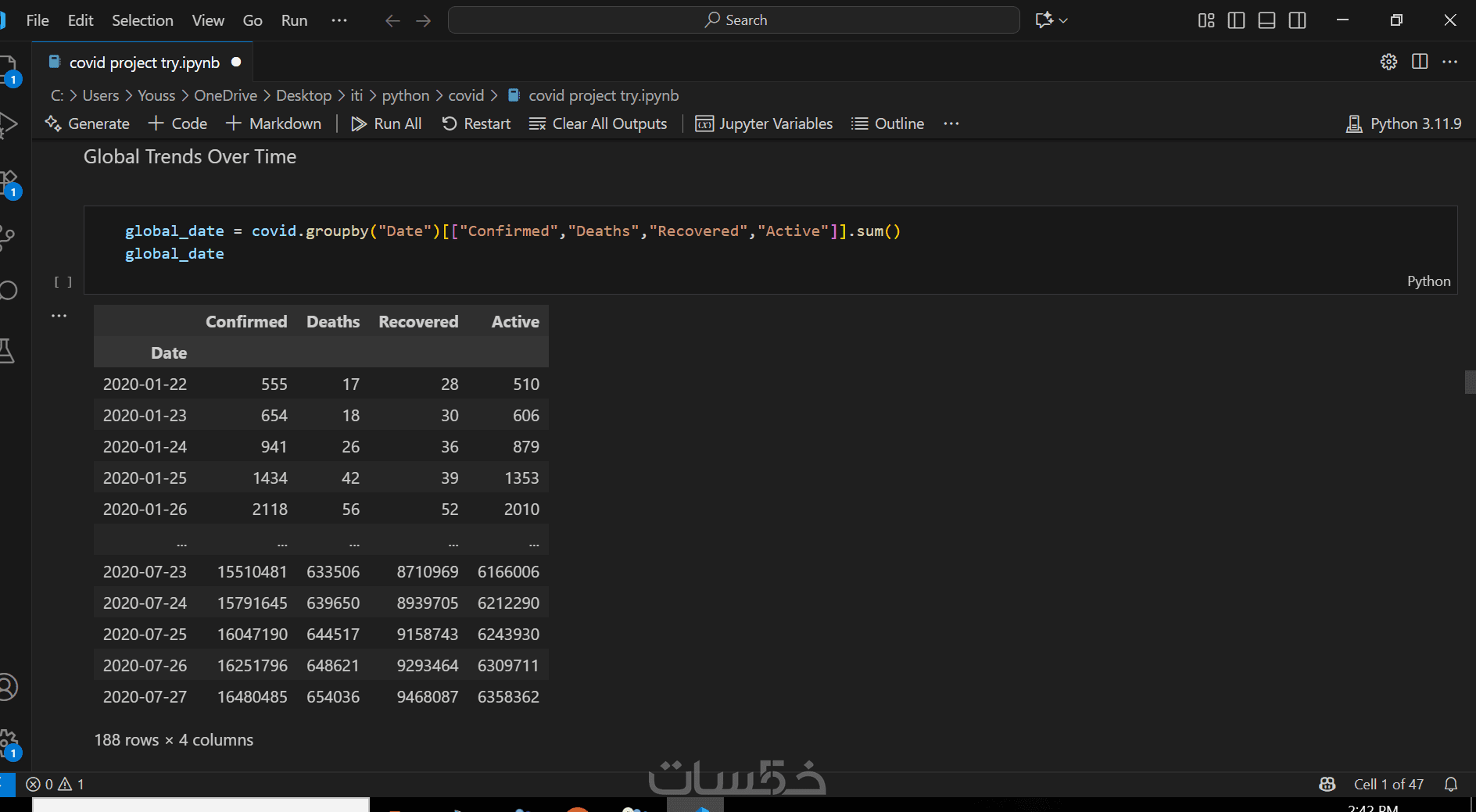The height and width of the screenshot is (812, 1476).
Task: Open the Jupyter Variables view
Action: [764, 123]
